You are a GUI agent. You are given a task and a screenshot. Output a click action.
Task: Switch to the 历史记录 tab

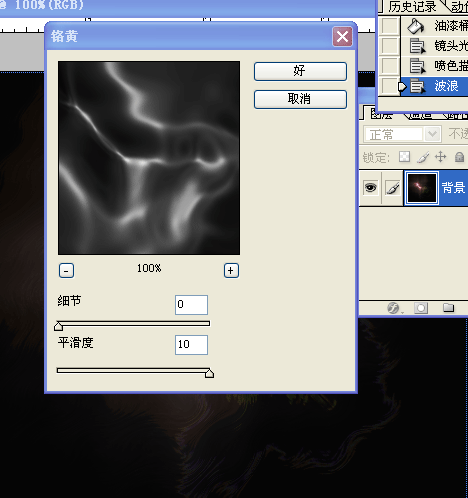pos(412,7)
